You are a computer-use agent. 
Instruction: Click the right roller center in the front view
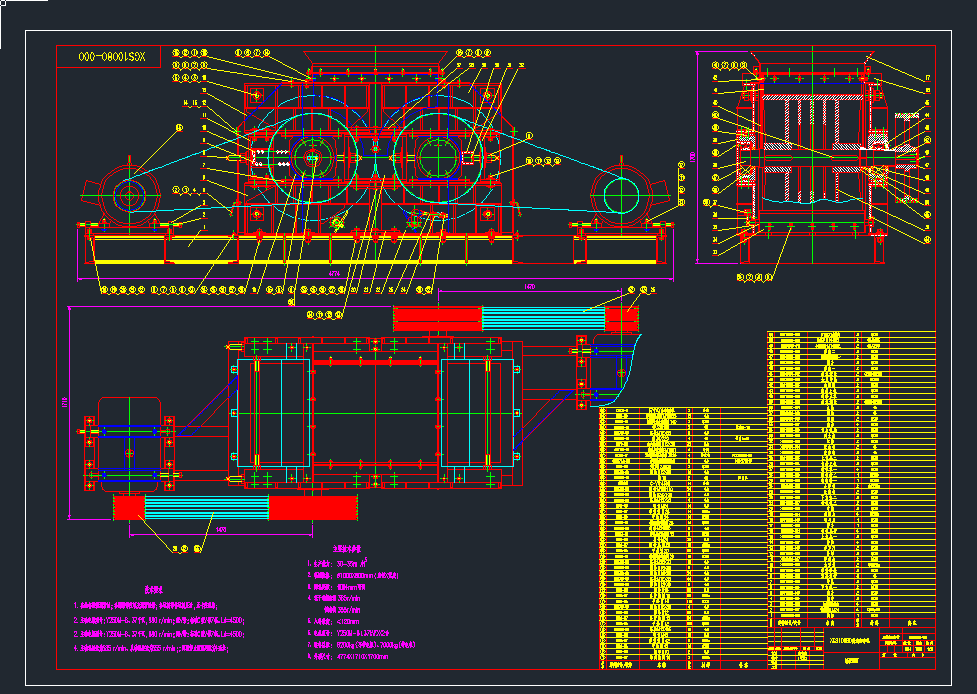click(438, 157)
